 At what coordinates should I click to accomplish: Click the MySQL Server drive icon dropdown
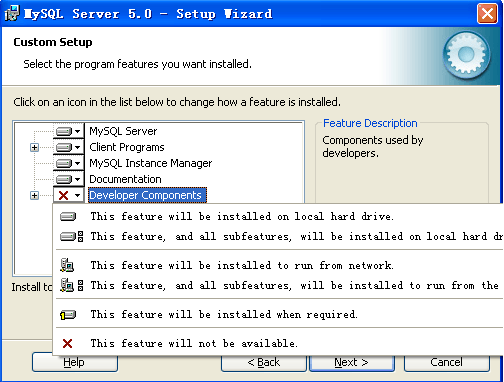pos(68,131)
